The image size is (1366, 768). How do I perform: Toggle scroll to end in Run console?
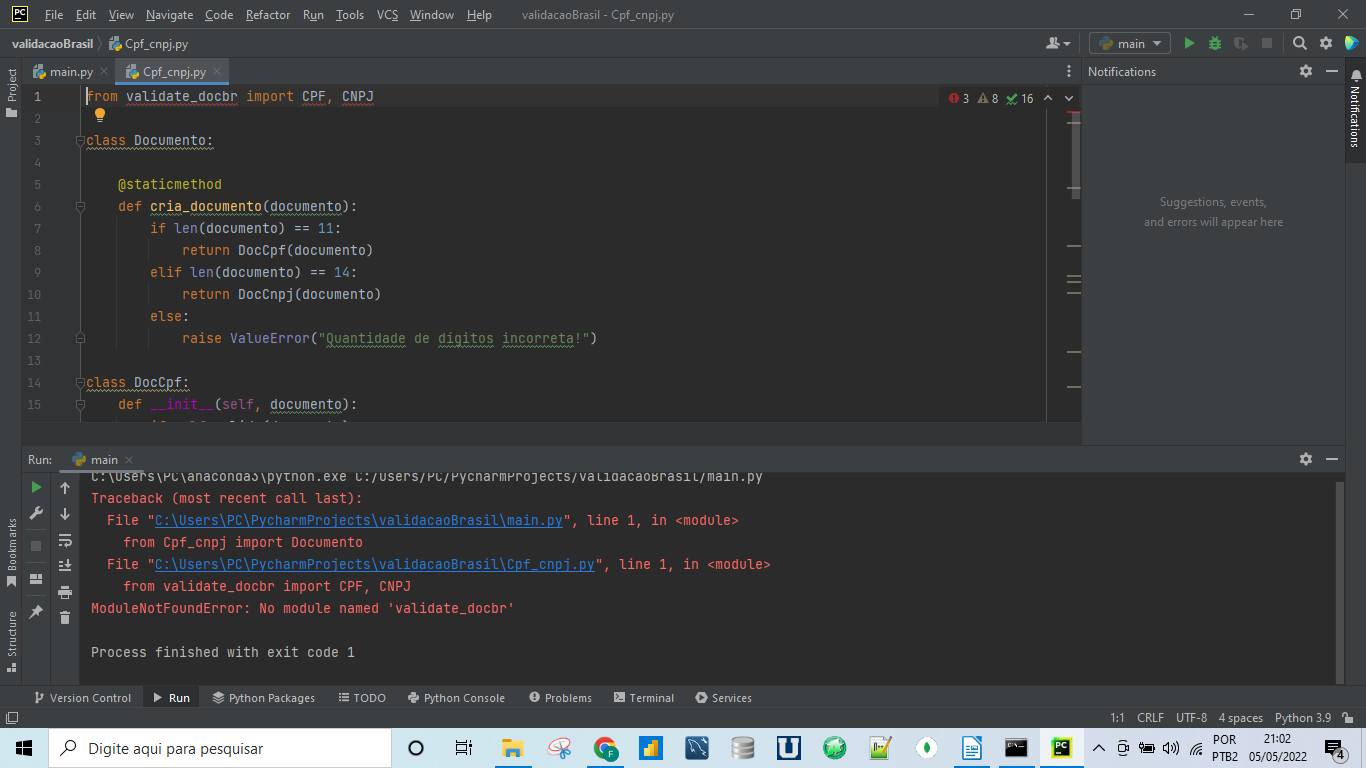pos(65,565)
